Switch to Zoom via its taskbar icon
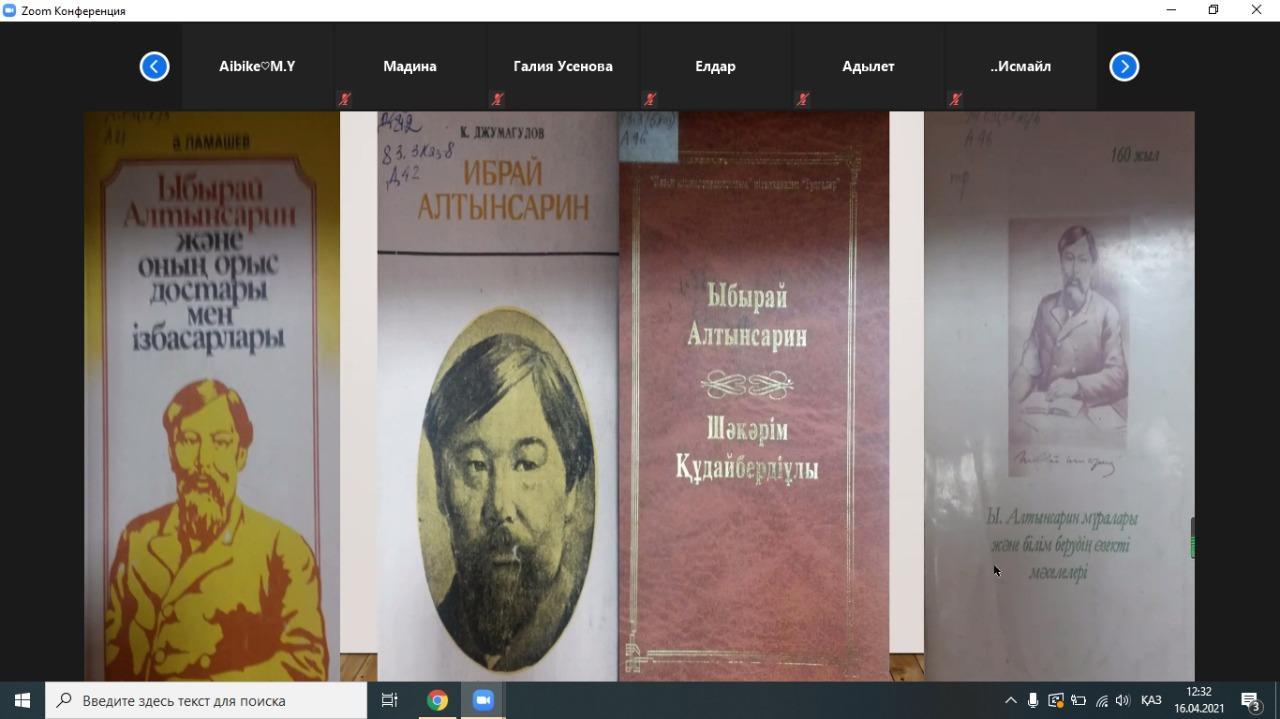1280x719 pixels. 483,700
